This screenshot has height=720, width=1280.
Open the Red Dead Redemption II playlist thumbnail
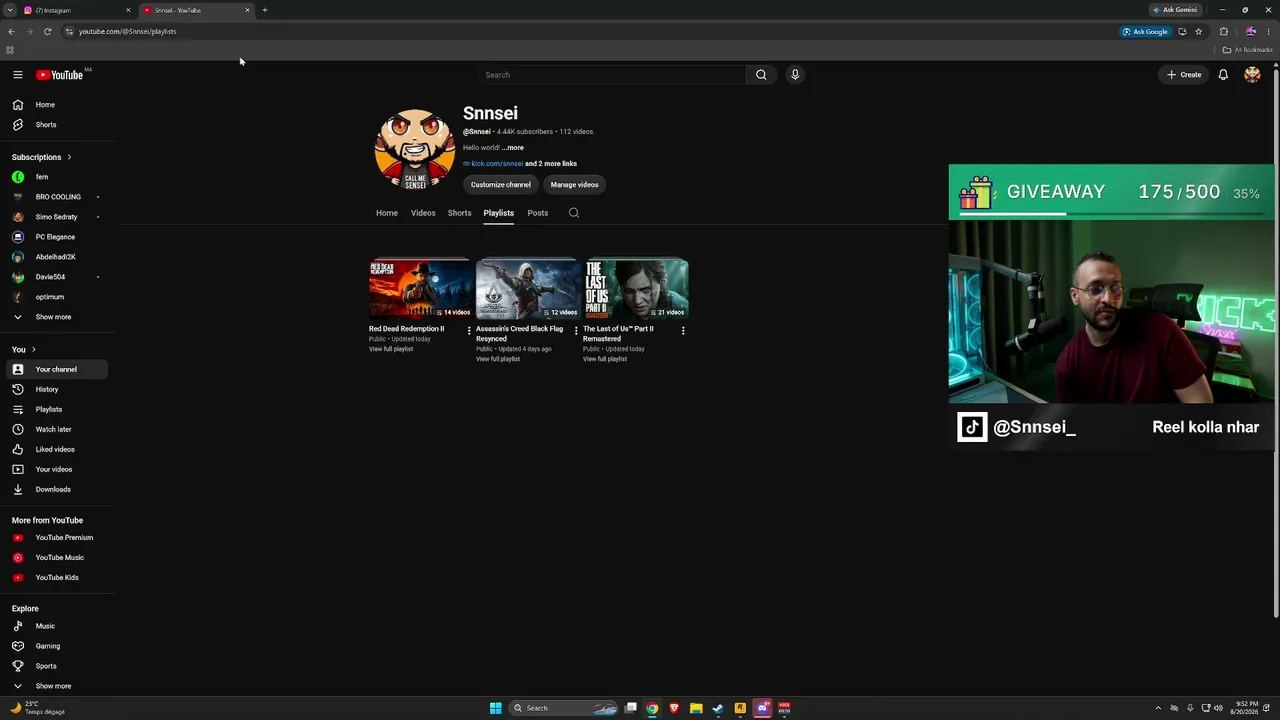(x=420, y=289)
